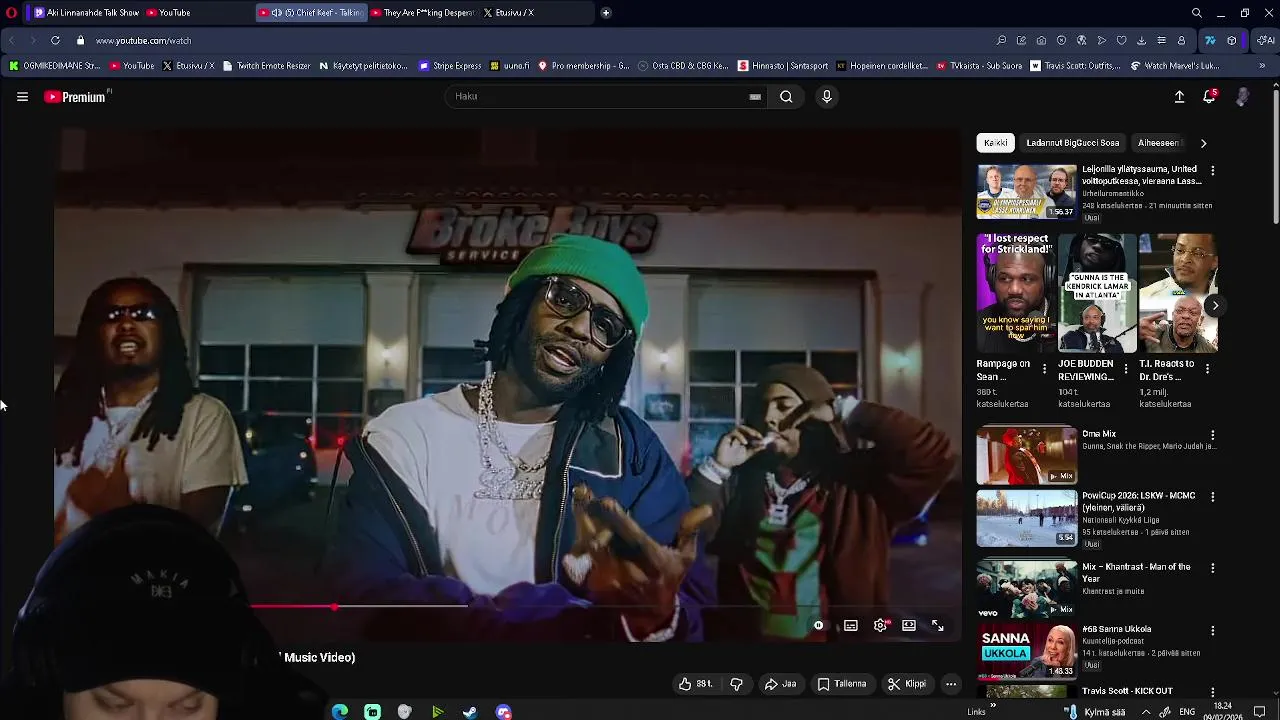
Task: Open YouTube notifications bell
Action: click(x=1209, y=96)
